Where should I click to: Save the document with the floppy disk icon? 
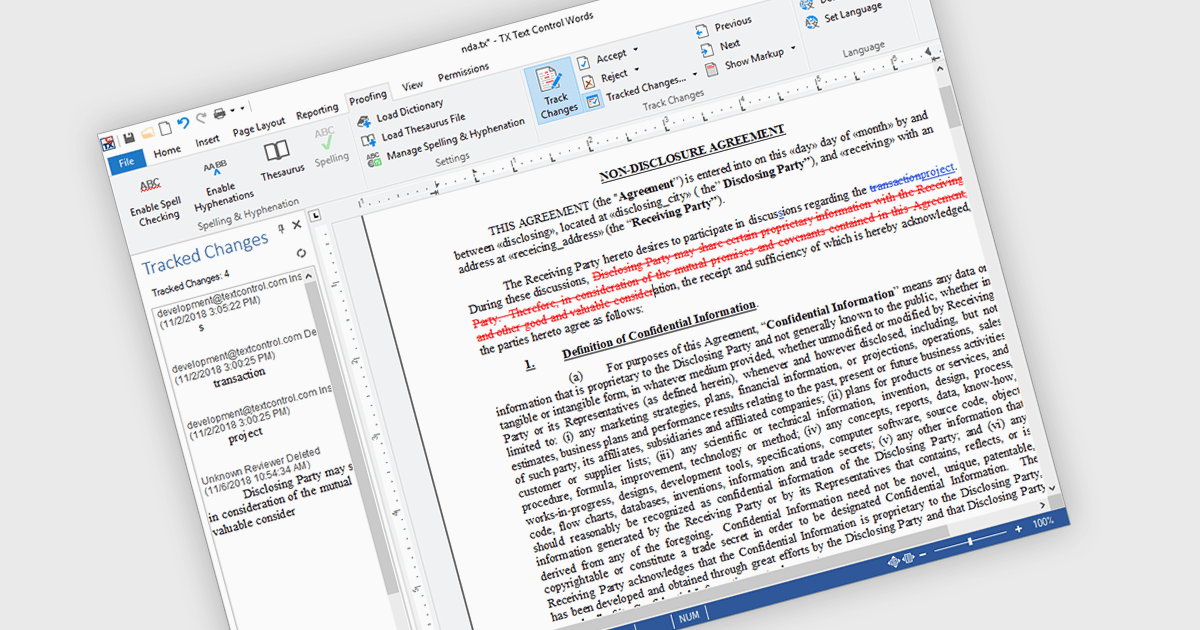click(128, 137)
